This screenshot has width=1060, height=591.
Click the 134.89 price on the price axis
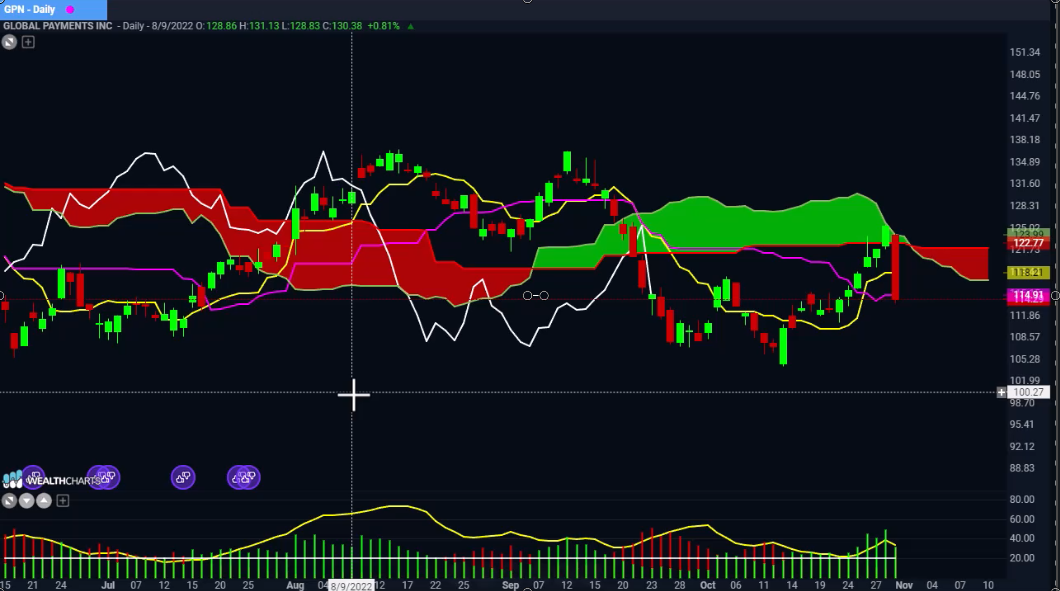click(1025, 162)
